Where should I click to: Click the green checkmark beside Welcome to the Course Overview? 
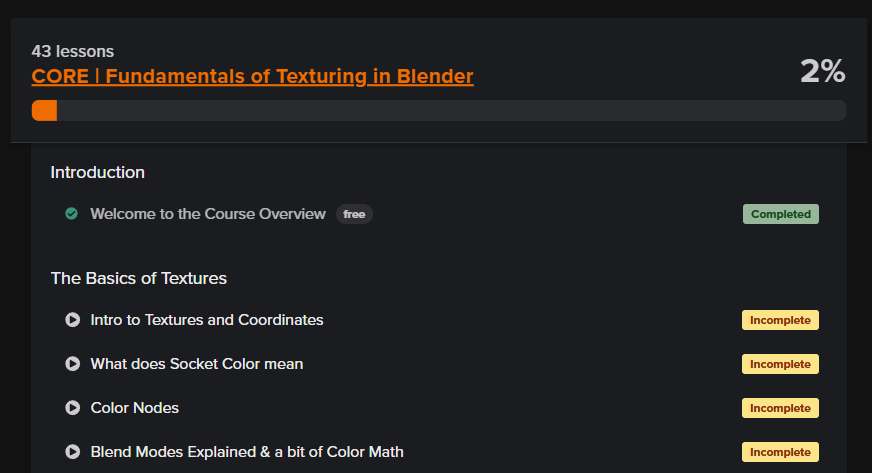pyautogui.click(x=71, y=213)
